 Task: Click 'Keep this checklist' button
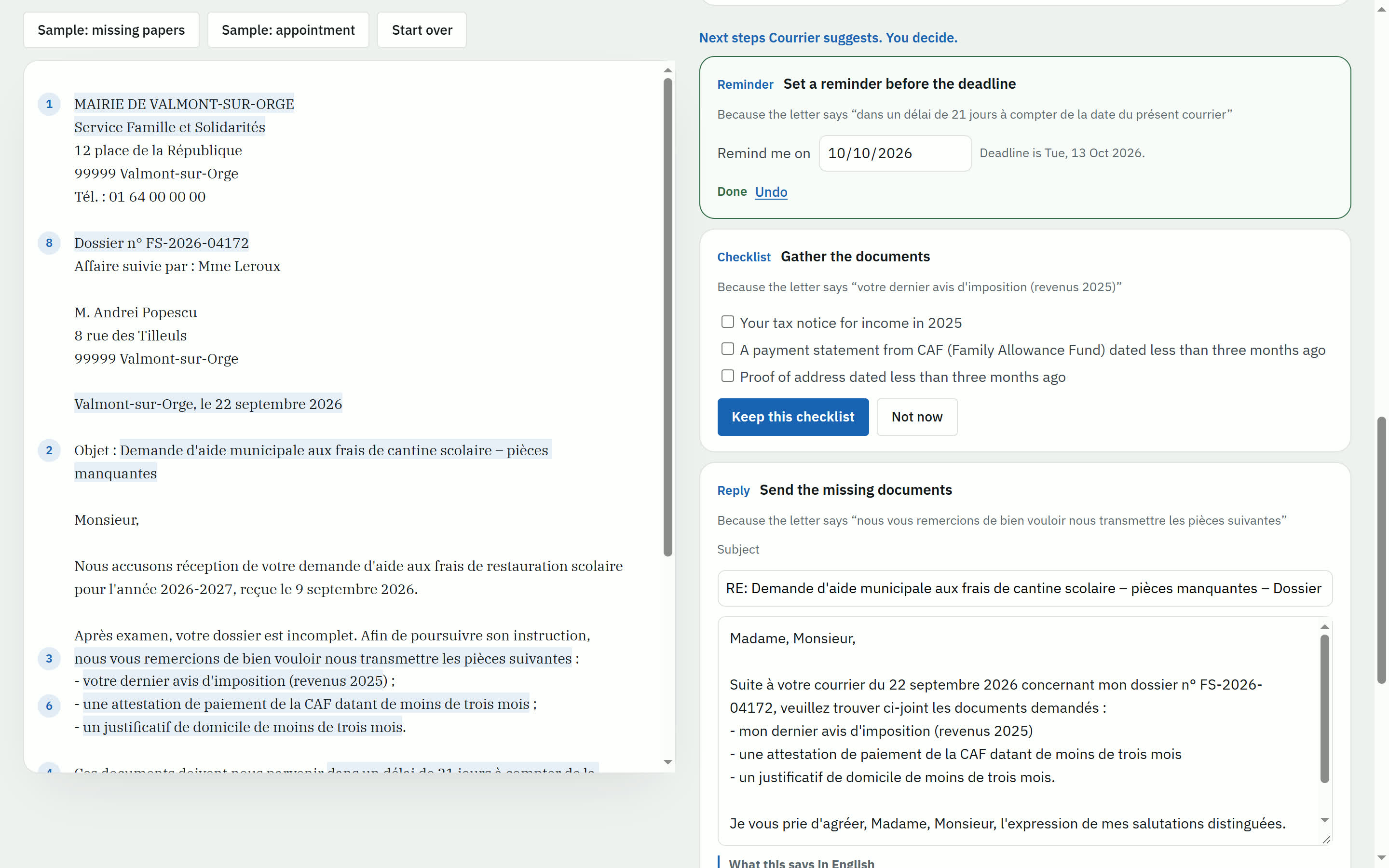[x=793, y=417]
